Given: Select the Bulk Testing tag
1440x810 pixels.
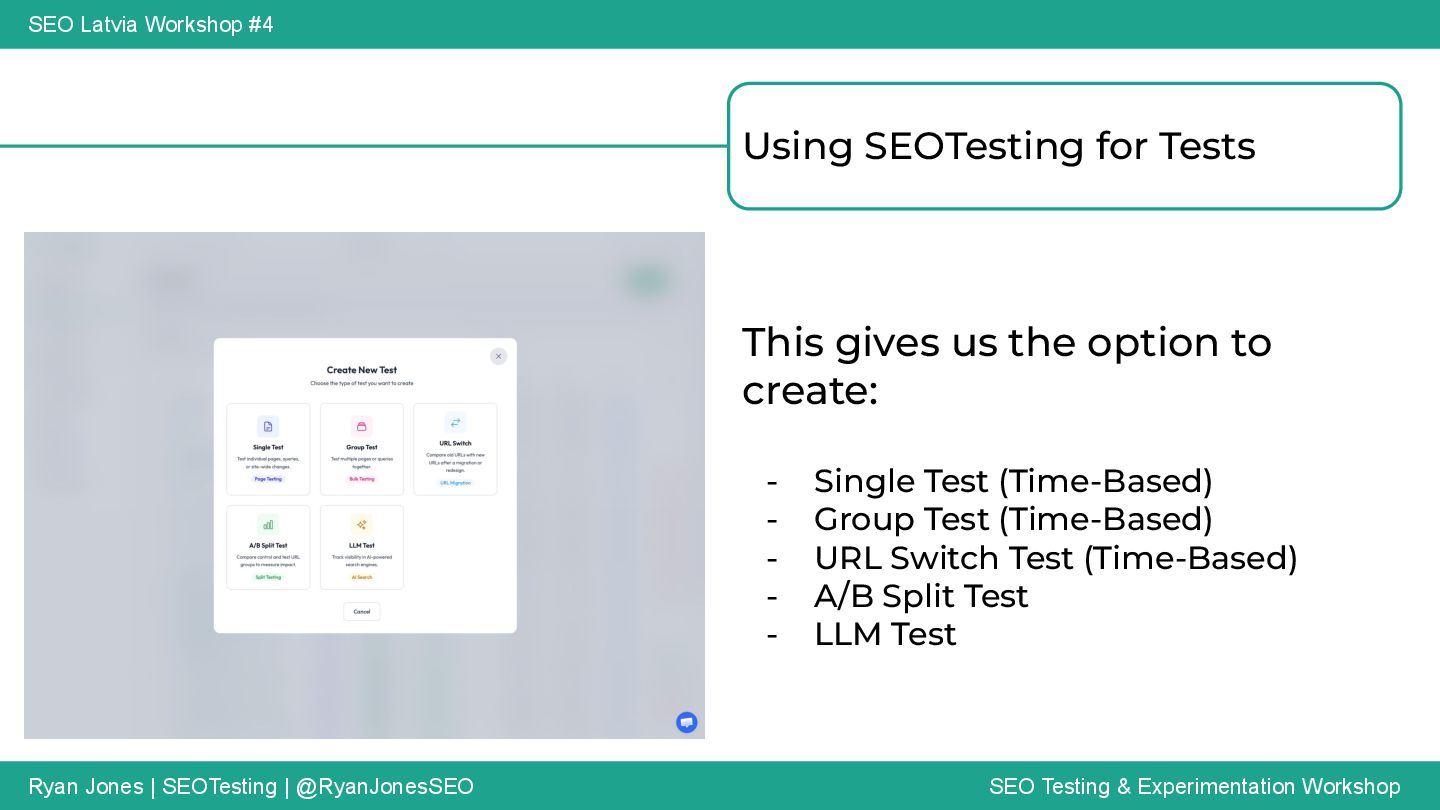Looking at the screenshot, I should [x=362, y=479].
